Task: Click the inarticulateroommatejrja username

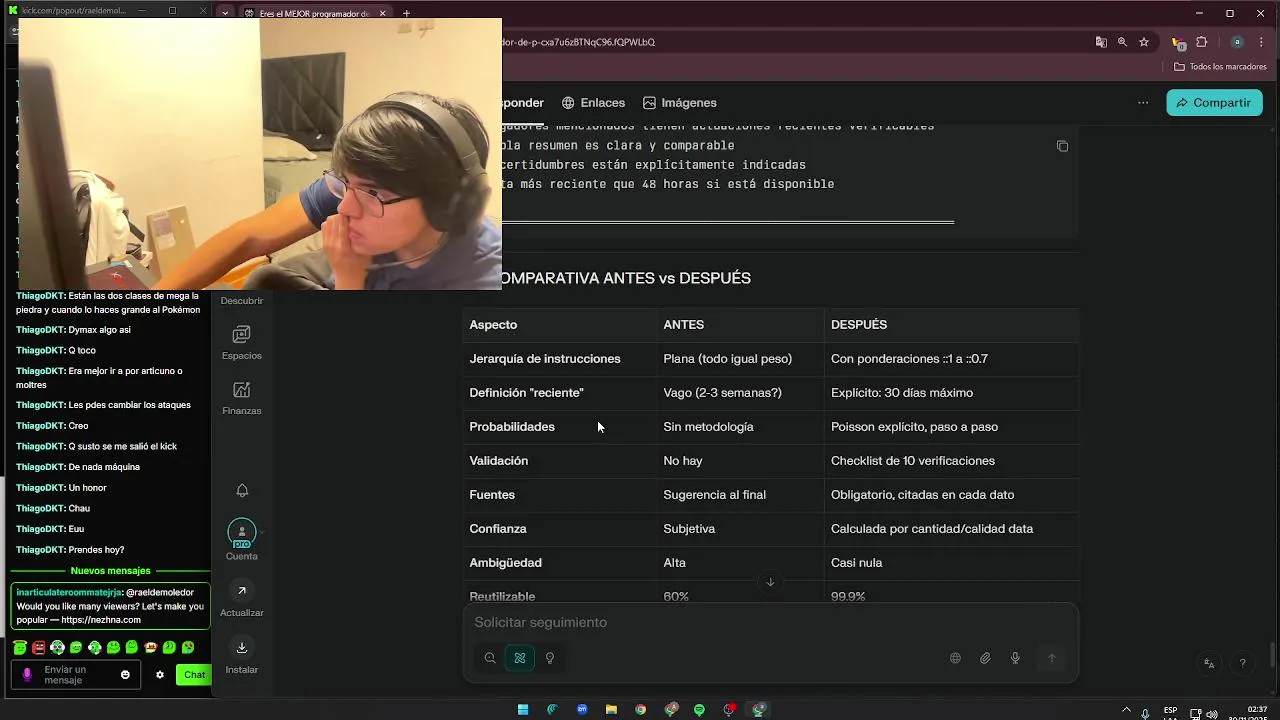Action: (68, 592)
